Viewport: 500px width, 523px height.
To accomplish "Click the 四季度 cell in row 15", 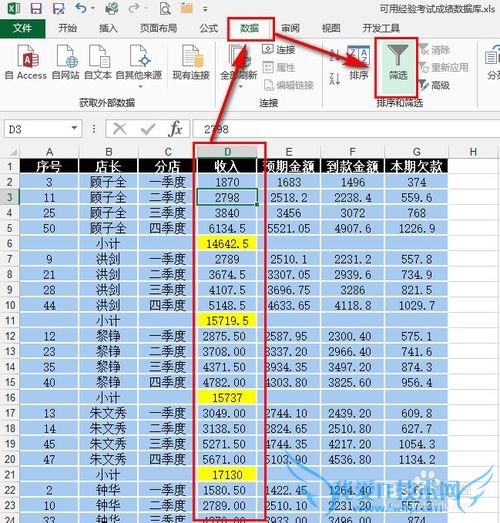I will [167, 382].
